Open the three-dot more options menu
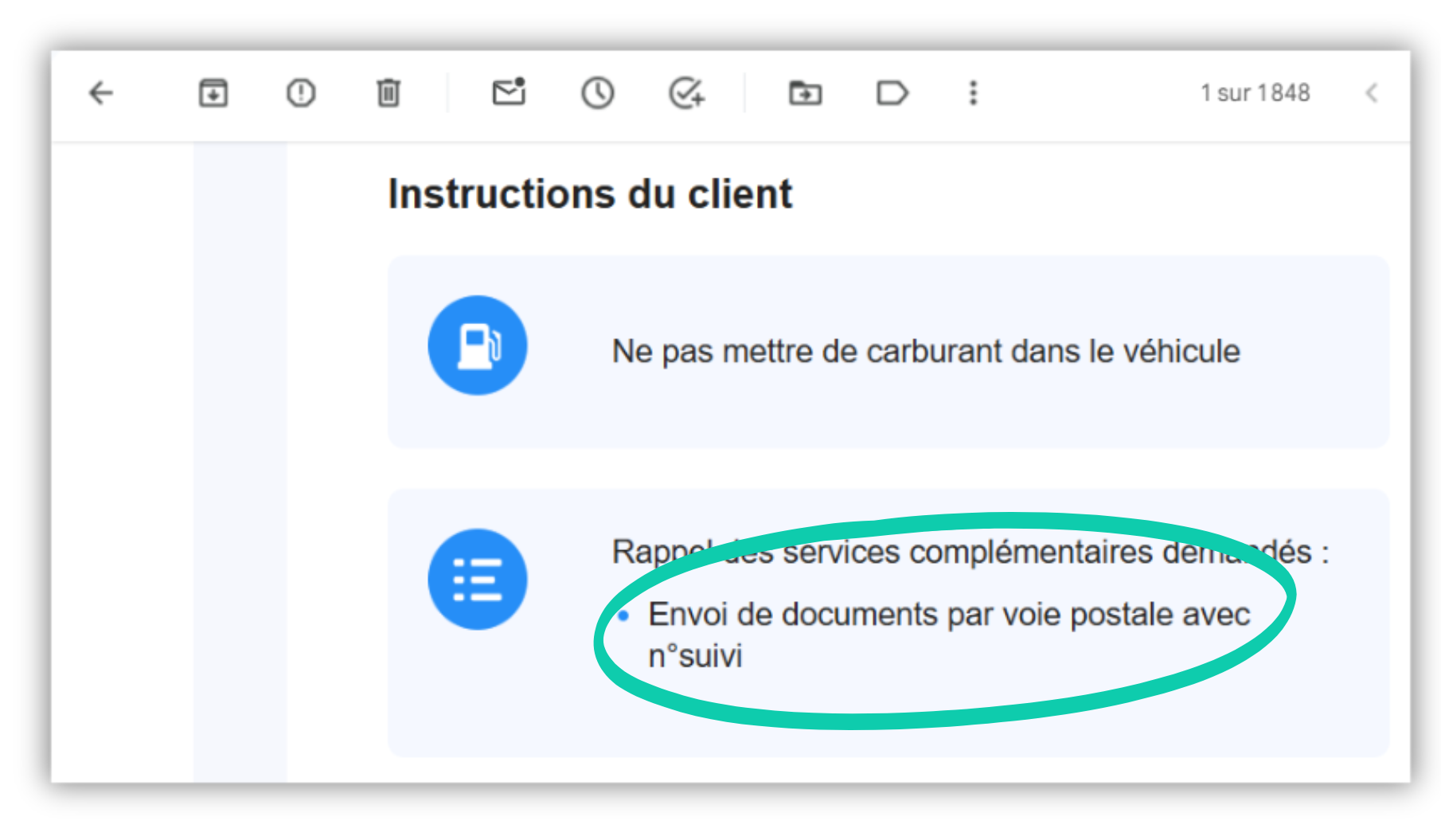Image resolution: width=1441 pixels, height=840 pixels. pos(973,93)
